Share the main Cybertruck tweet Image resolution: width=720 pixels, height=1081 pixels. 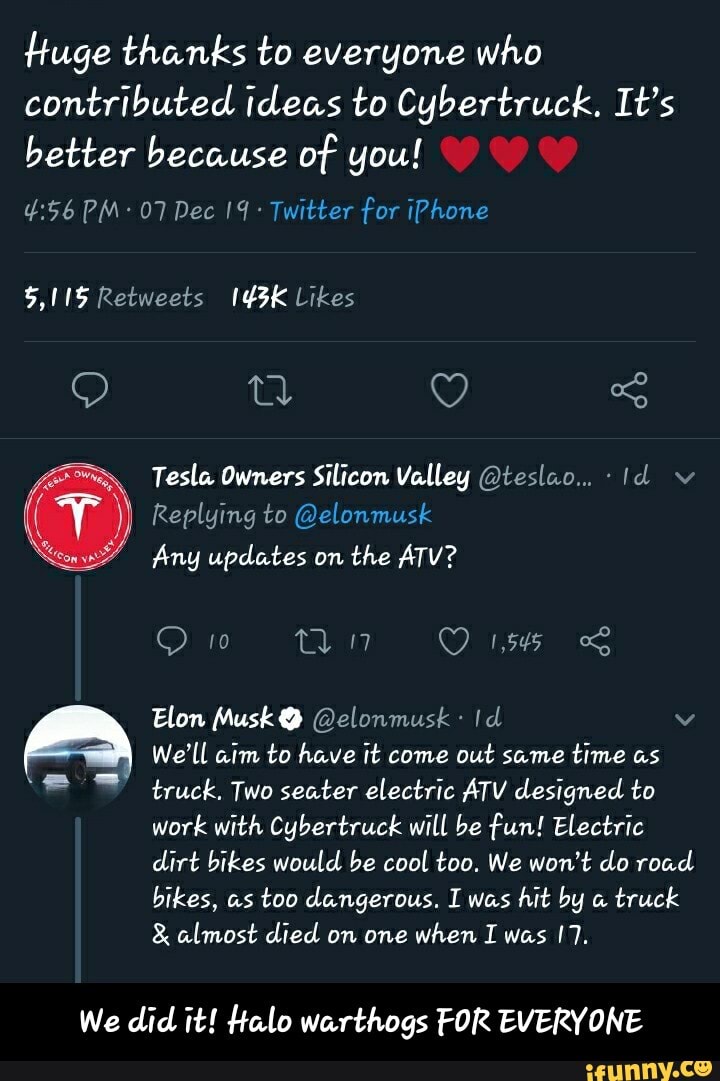(633, 388)
